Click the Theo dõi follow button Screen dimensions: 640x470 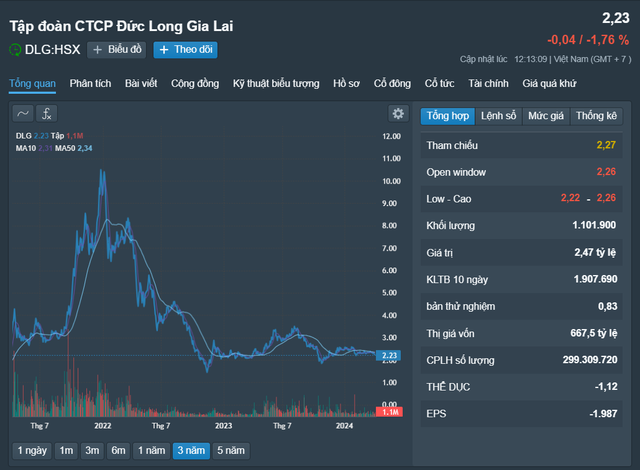click(x=185, y=49)
